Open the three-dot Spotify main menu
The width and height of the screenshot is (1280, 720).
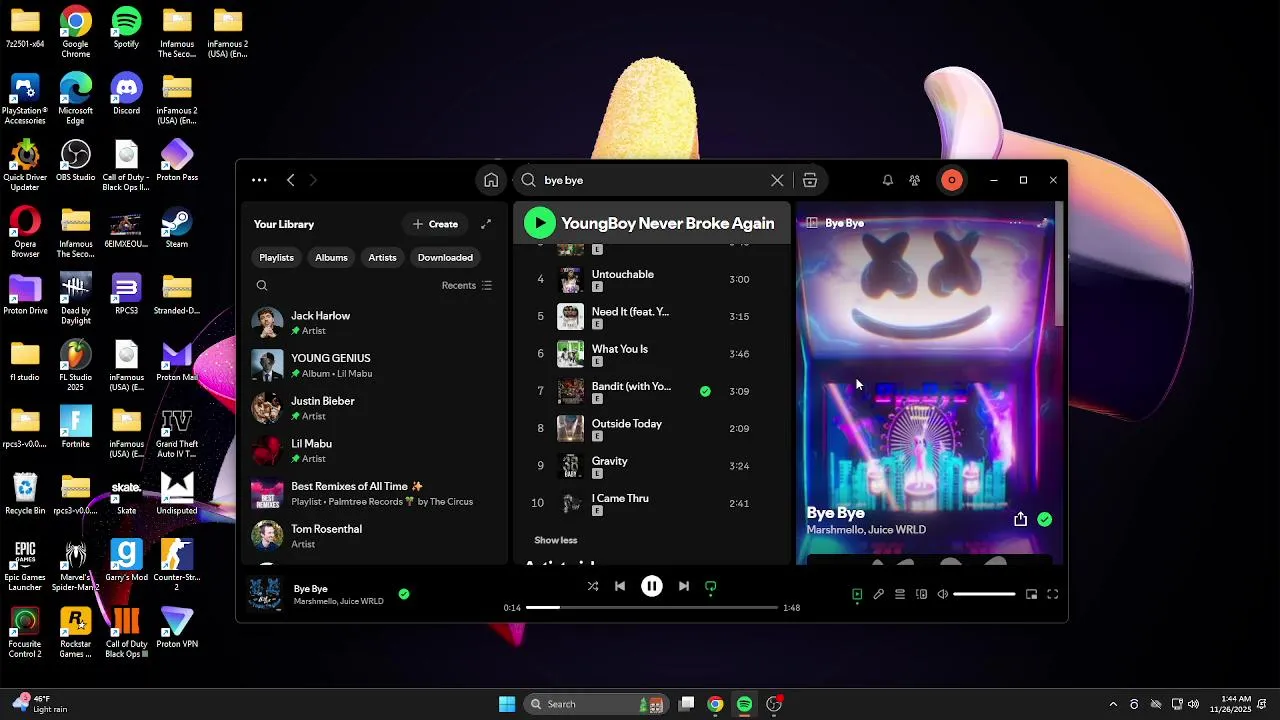259,181
